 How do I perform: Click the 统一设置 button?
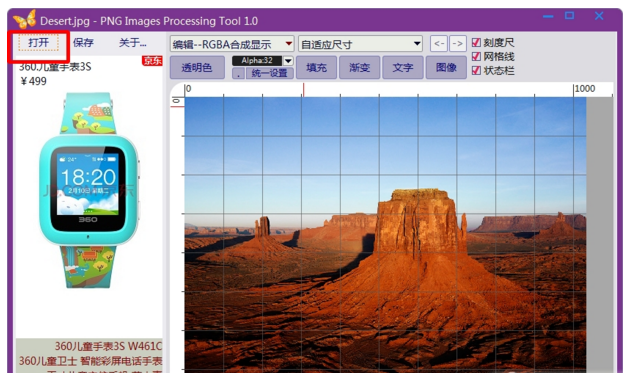(270, 73)
